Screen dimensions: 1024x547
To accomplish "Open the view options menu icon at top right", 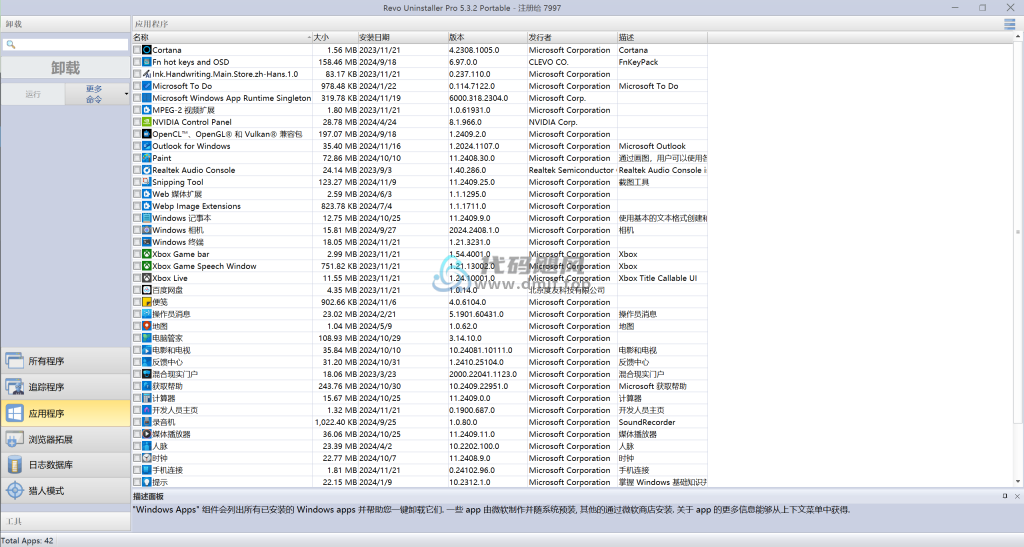I will coord(1010,24).
